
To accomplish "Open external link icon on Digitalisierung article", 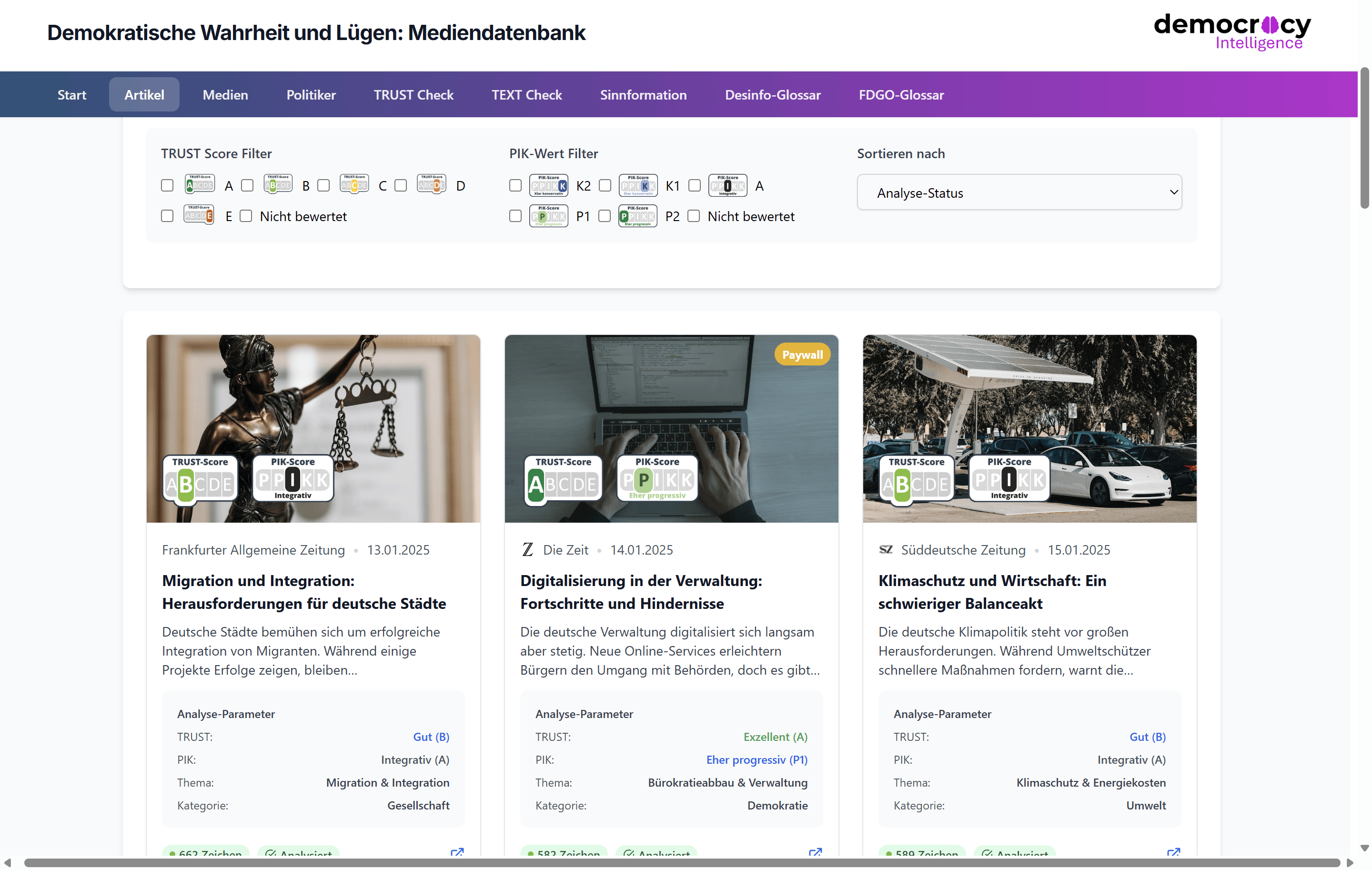I will (x=815, y=852).
